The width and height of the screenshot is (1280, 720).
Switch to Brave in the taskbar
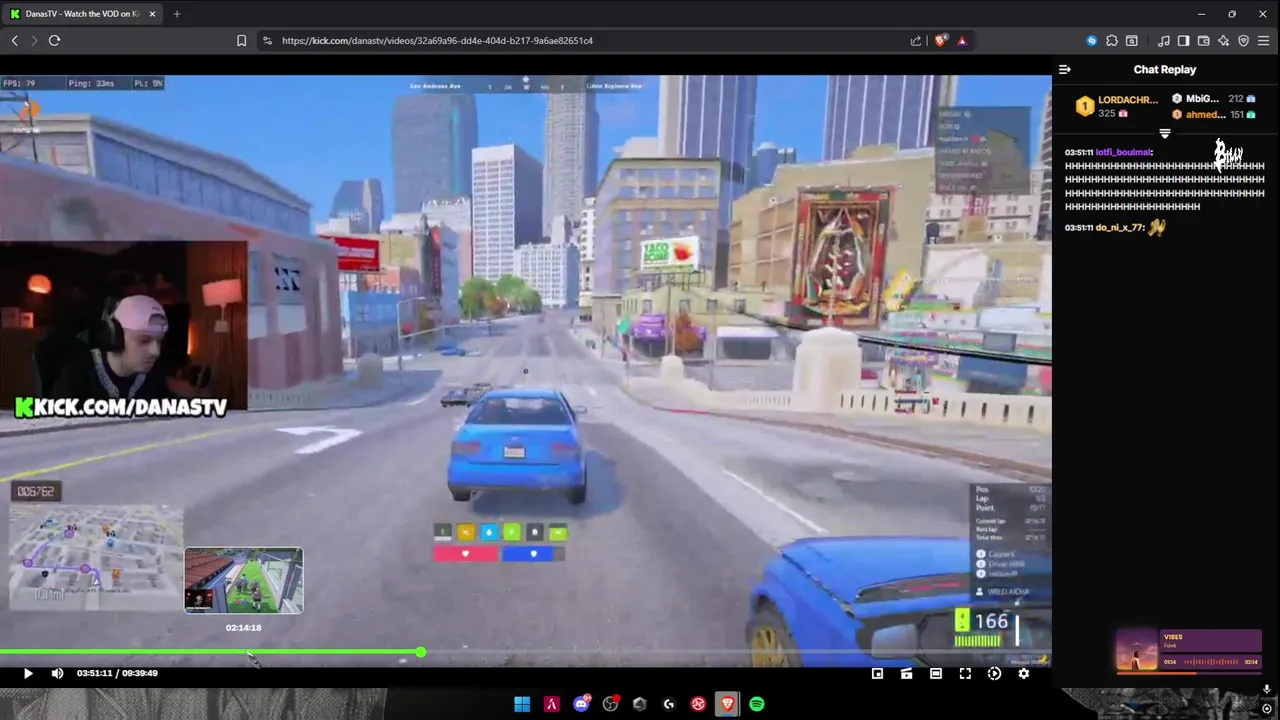[727, 704]
